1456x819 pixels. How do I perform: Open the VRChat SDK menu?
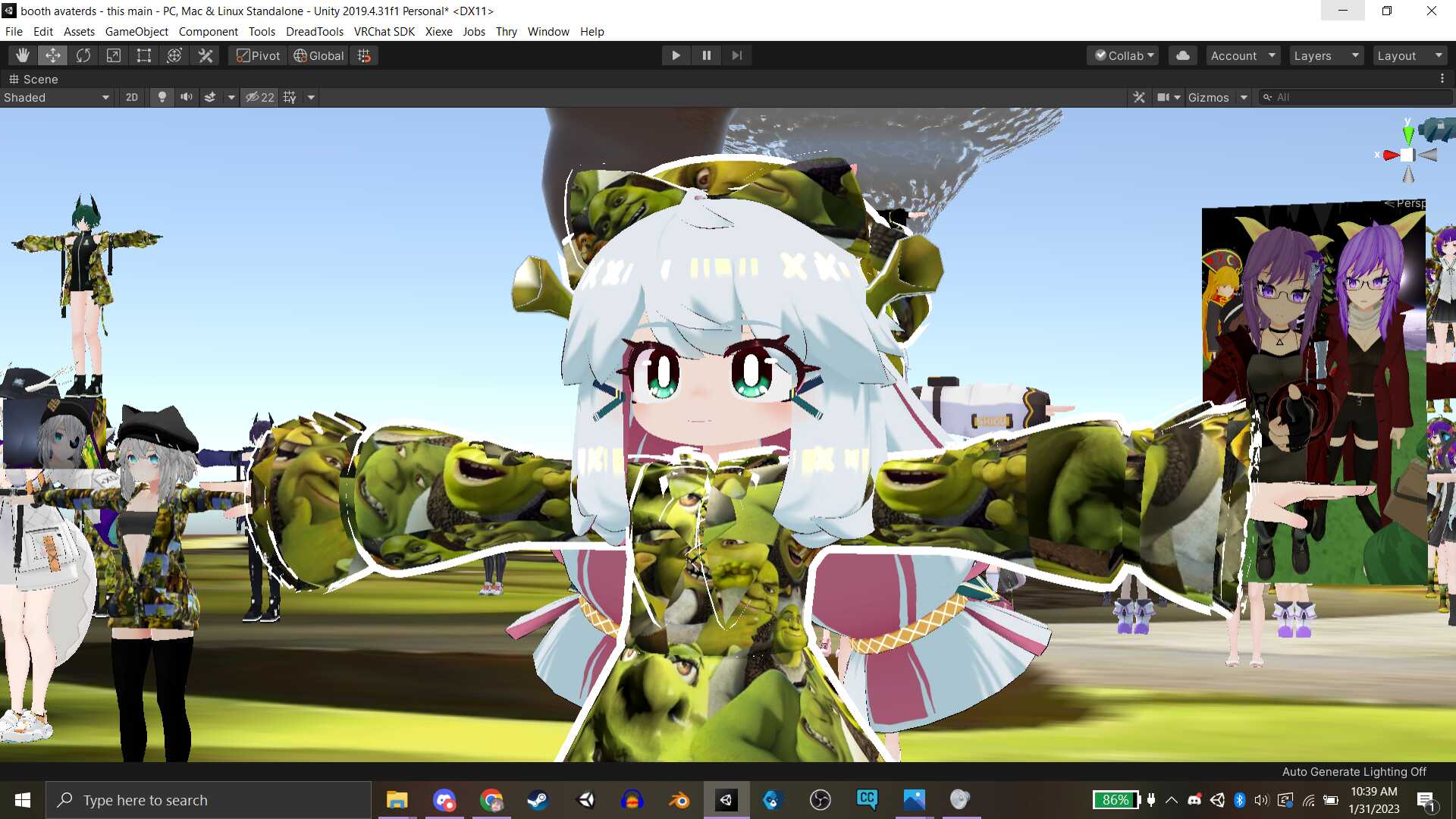384,31
